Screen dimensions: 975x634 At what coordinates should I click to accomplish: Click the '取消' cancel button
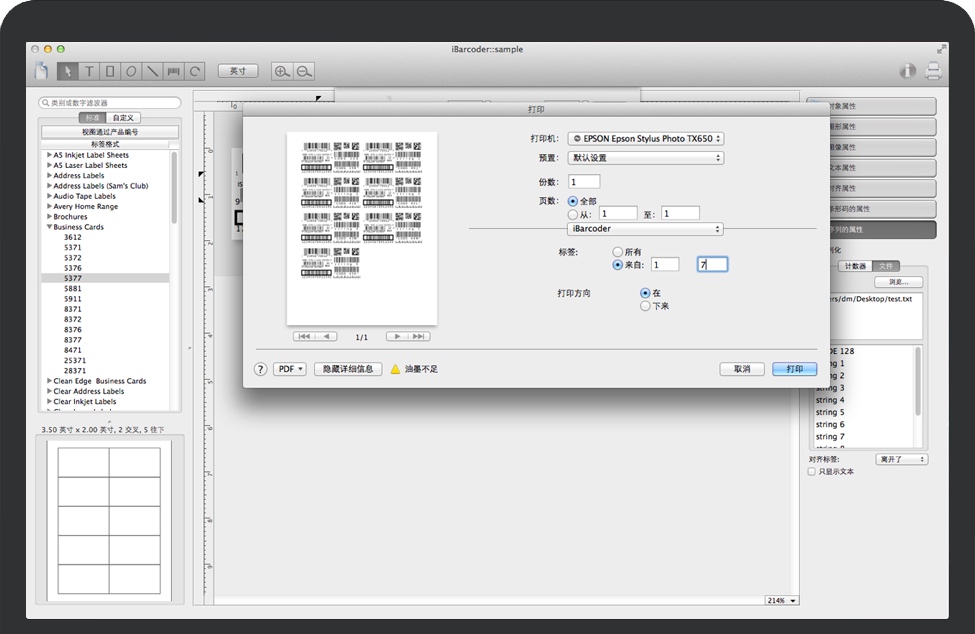(742, 369)
